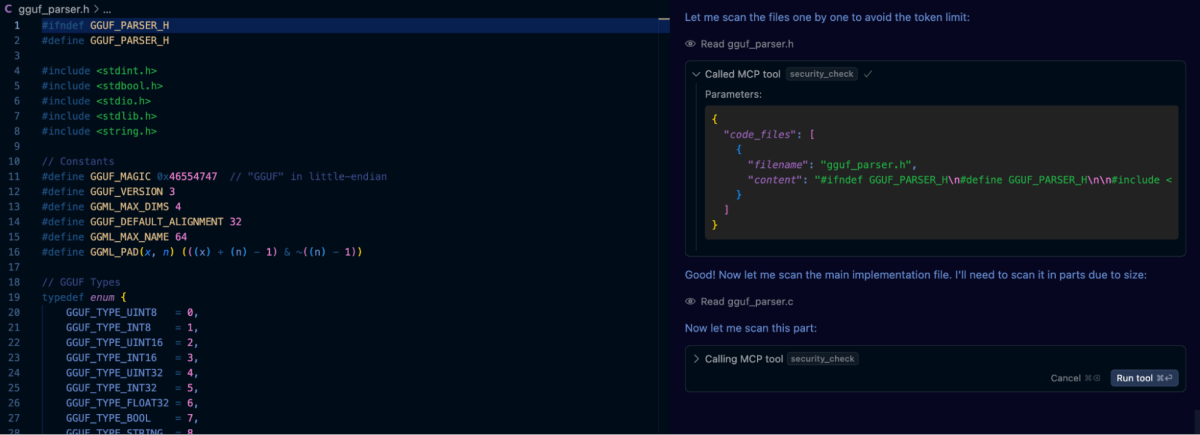Cancel the pending MCP tool call
This screenshot has height=435, width=1200.
click(x=1066, y=378)
